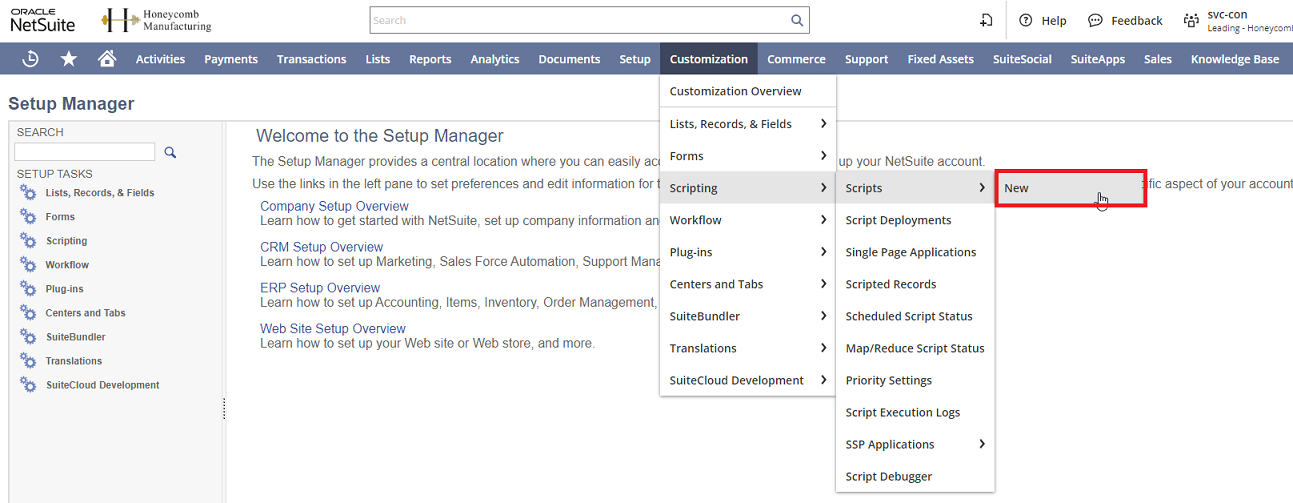The width and height of the screenshot is (1293, 503).
Task: Click the Honeycomb Manufacturing logo
Action: coord(157,20)
